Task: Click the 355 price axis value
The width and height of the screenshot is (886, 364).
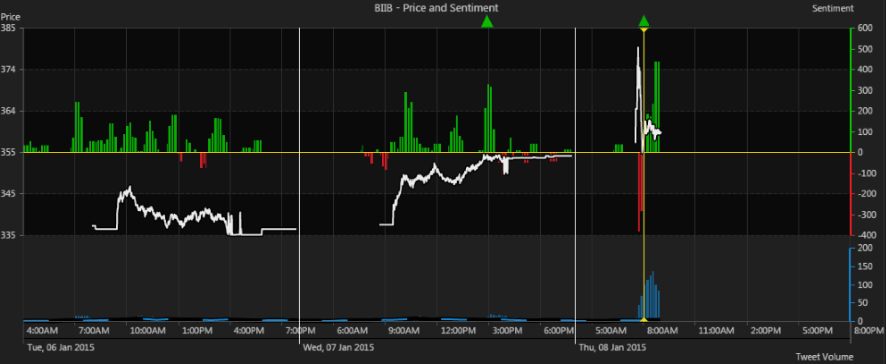Action: tap(8, 152)
